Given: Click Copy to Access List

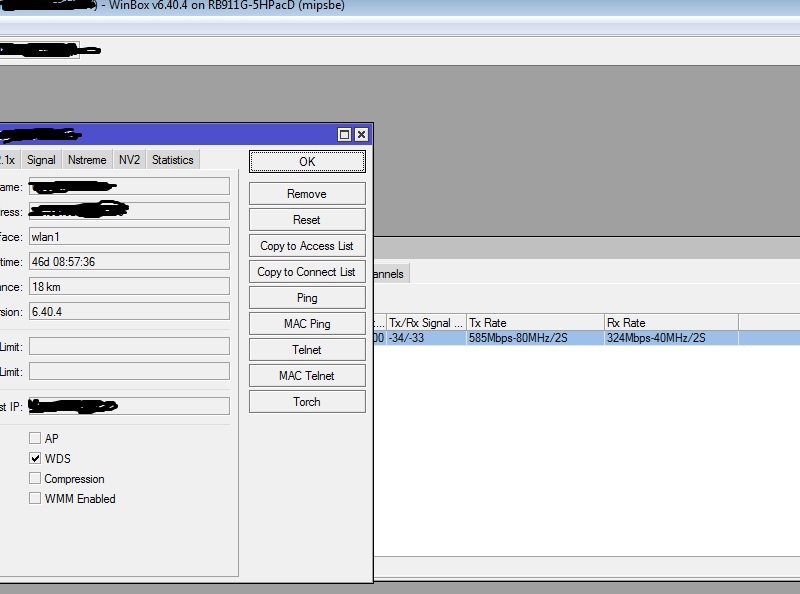Looking at the screenshot, I should (x=307, y=246).
